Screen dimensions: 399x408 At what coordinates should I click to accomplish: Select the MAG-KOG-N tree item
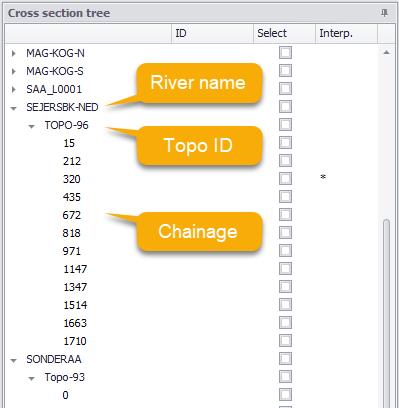pos(55,53)
